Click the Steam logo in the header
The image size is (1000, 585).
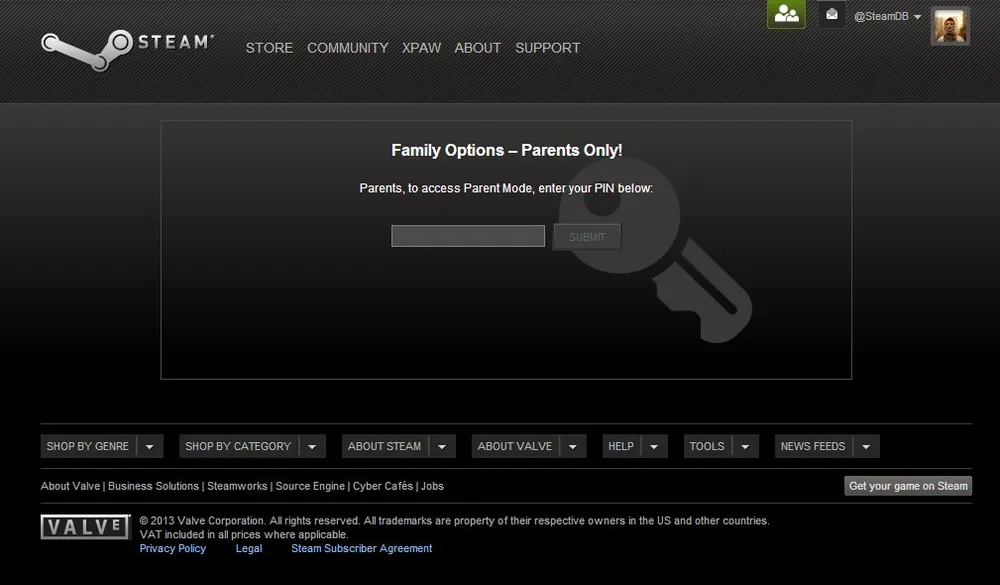coord(128,50)
